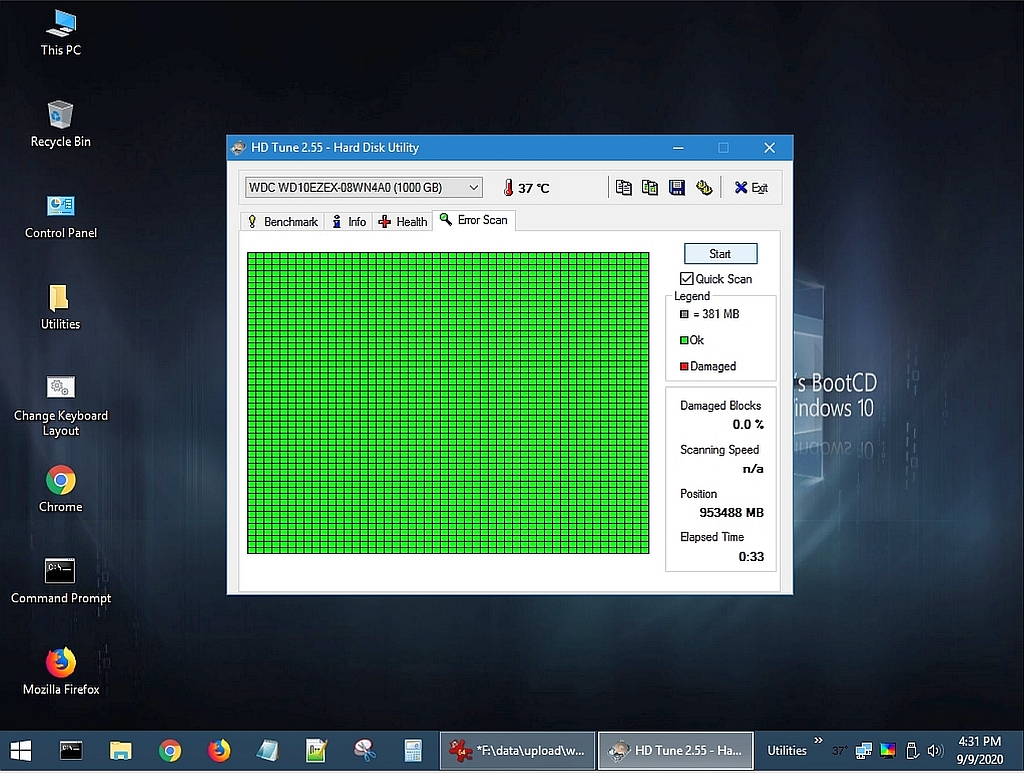Launch Chrome from the taskbar
Image resolution: width=1024 pixels, height=773 pixels.
tap(170, 751)
